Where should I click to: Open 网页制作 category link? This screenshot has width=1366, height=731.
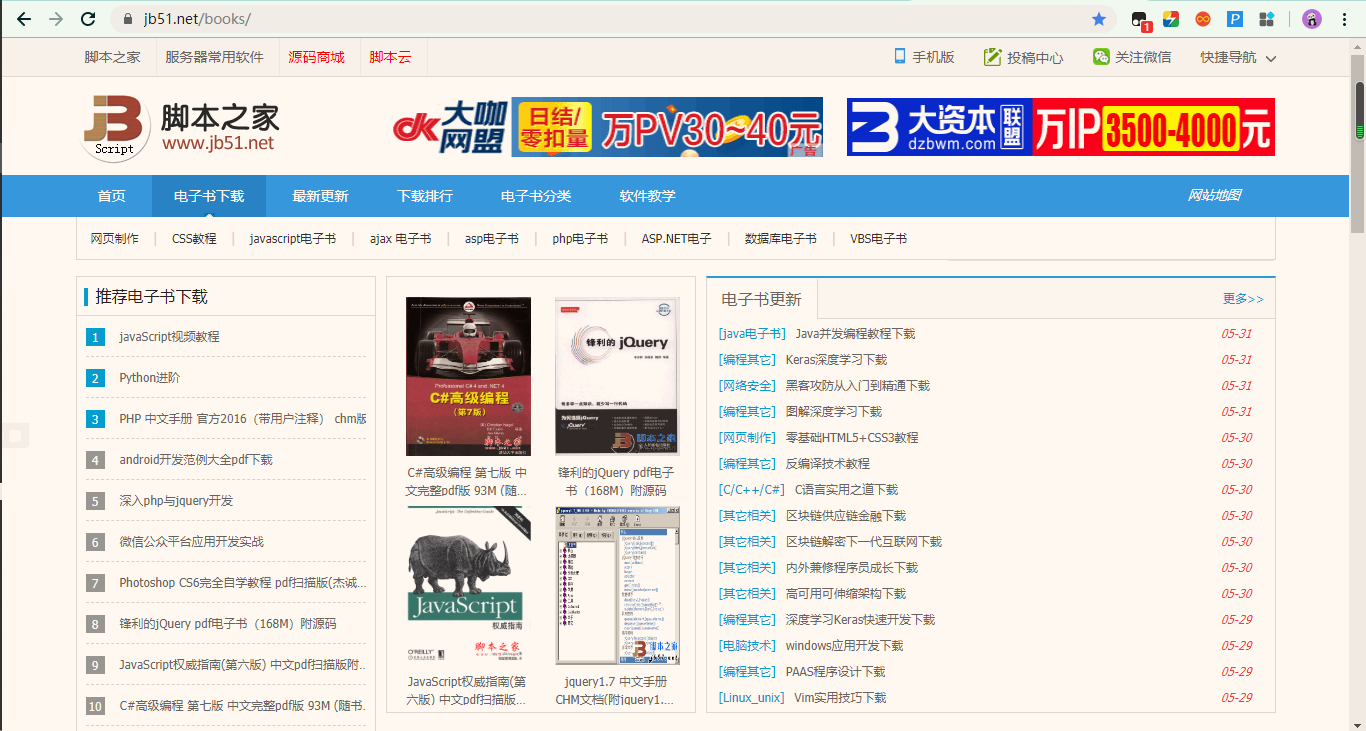point(114,239)
